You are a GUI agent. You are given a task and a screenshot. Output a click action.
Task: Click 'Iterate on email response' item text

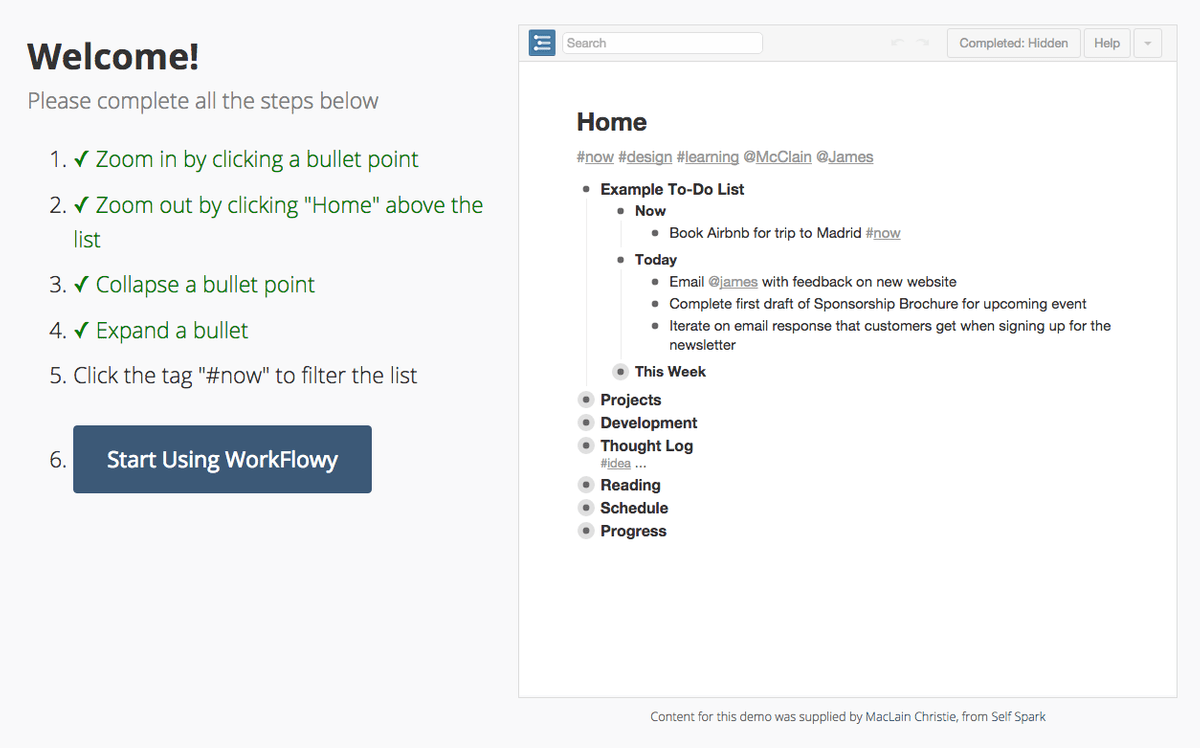pyautogui.click(x=890, y=335)
